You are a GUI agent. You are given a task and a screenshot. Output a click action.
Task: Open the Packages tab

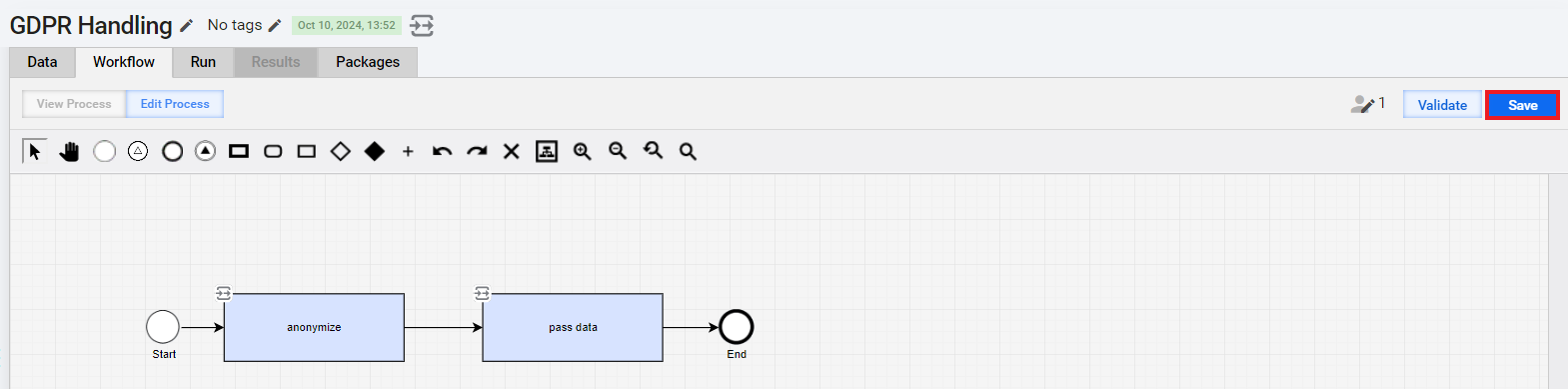tap(368, 62)
